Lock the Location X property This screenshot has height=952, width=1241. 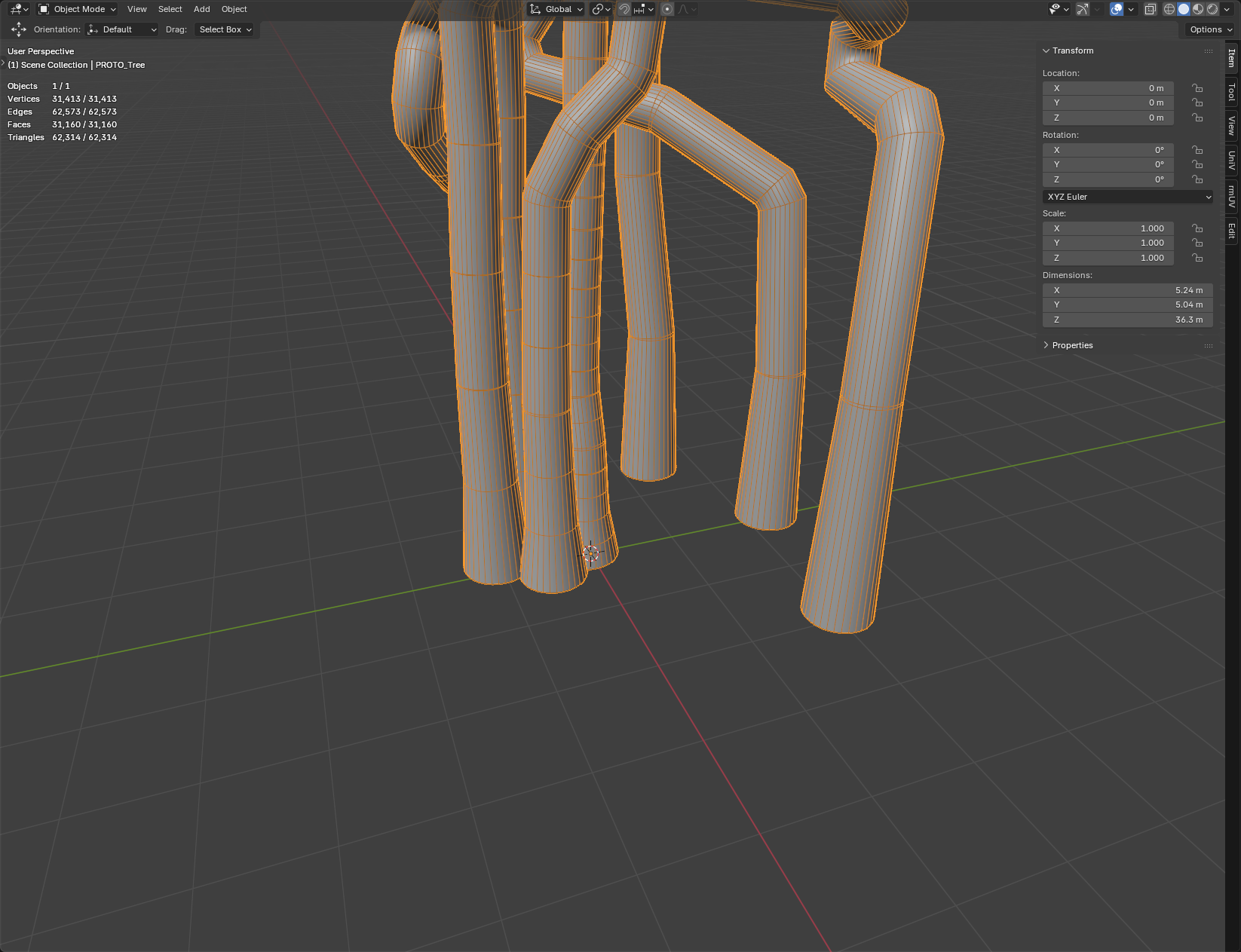point(1197,88)
